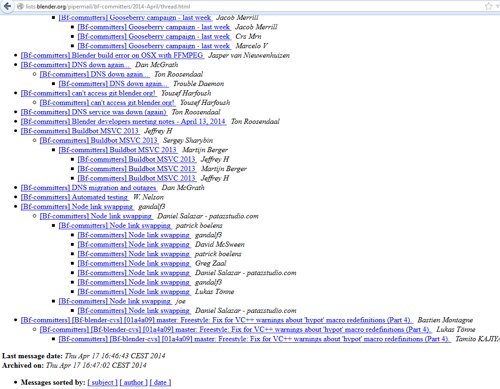Click the site identity globe icon

click(x=20, y=6)
